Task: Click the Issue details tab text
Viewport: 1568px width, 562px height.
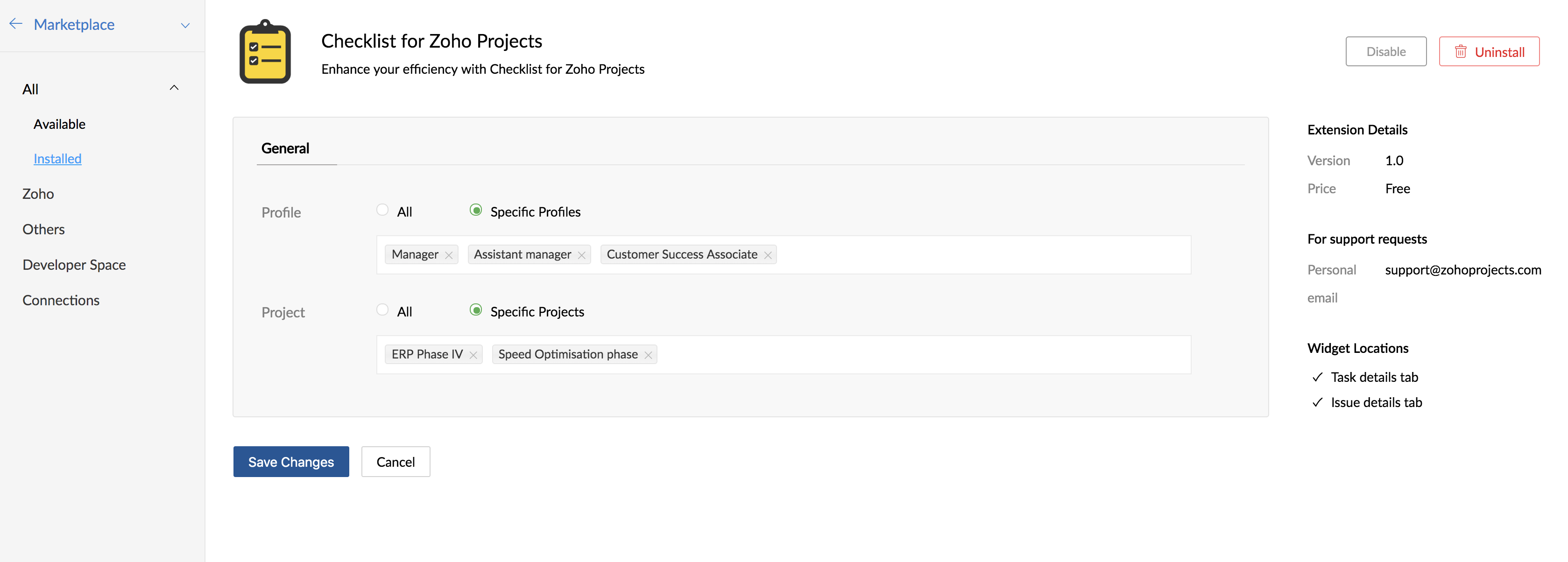Action: (1376, 403)
